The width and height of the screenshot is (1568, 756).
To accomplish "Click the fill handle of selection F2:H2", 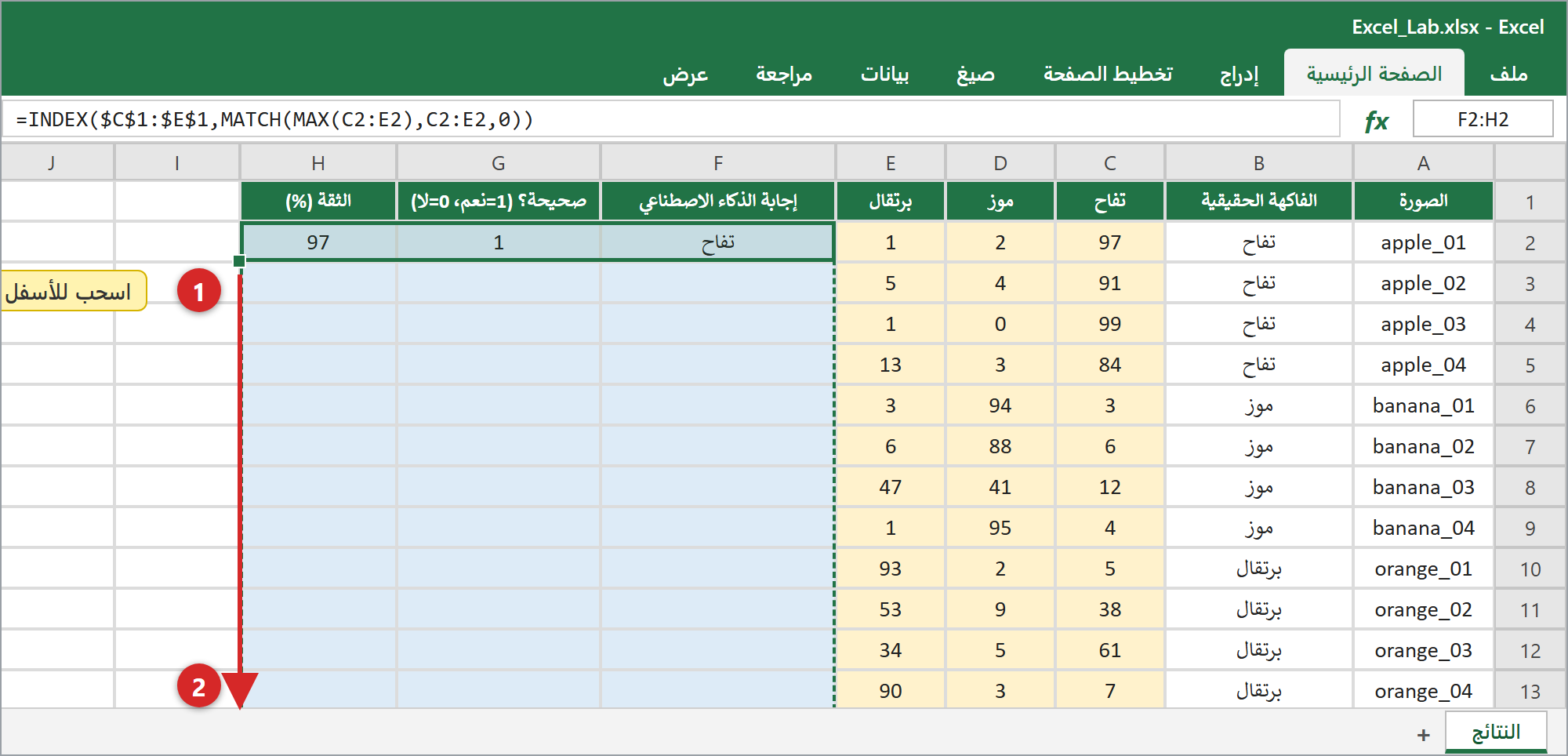I will pos(239,261).
